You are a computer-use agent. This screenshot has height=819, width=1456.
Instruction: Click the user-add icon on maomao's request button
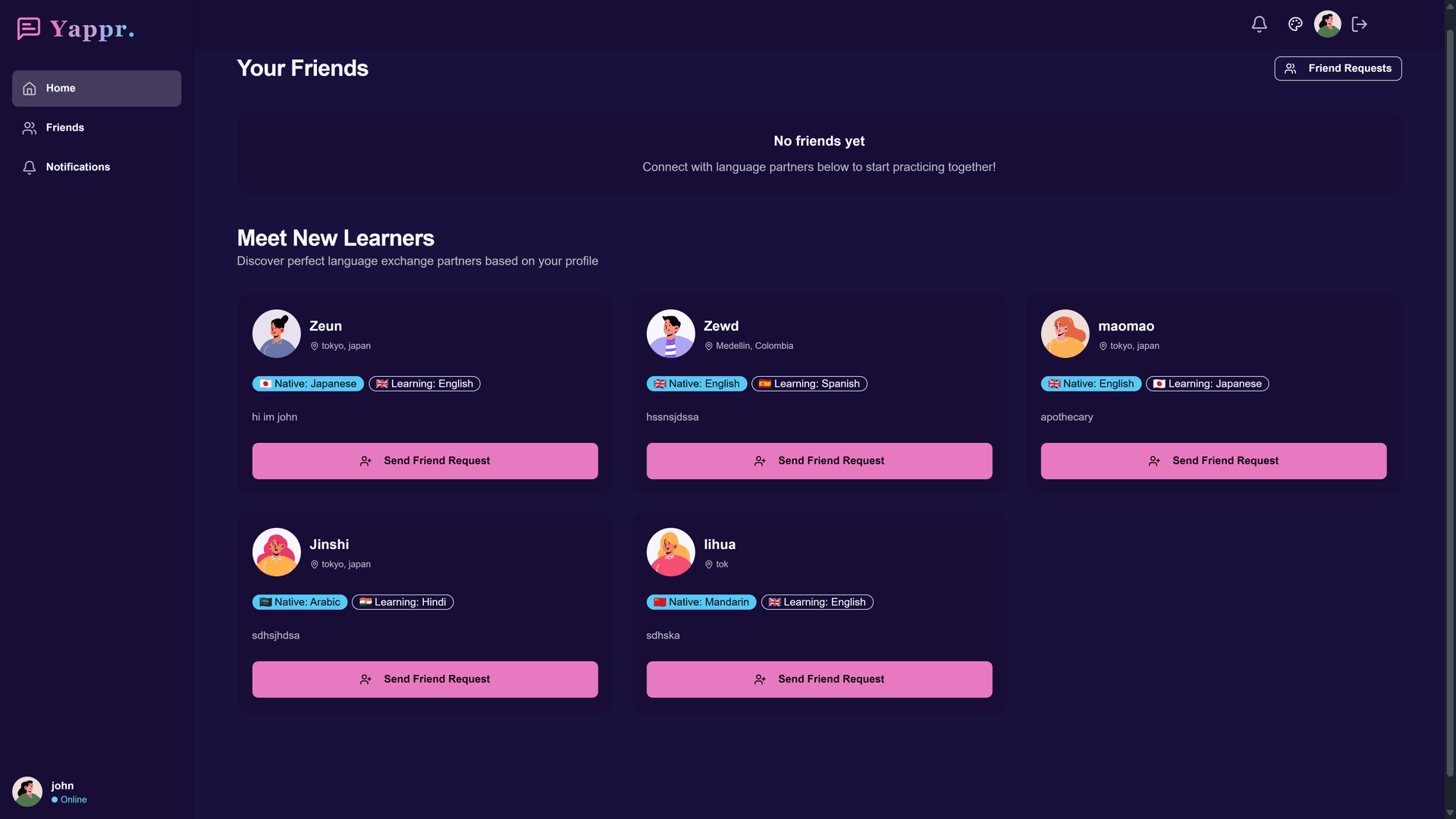(1155, 460)
